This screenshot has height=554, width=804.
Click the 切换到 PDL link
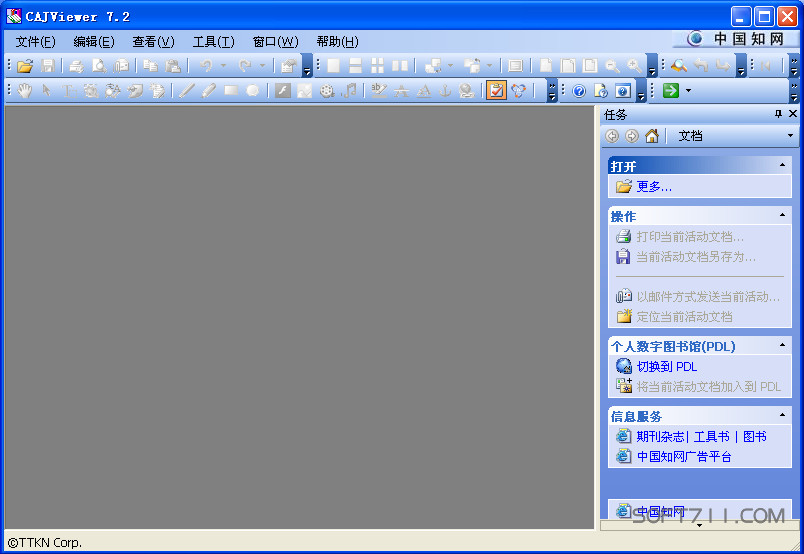click(667, 367)
